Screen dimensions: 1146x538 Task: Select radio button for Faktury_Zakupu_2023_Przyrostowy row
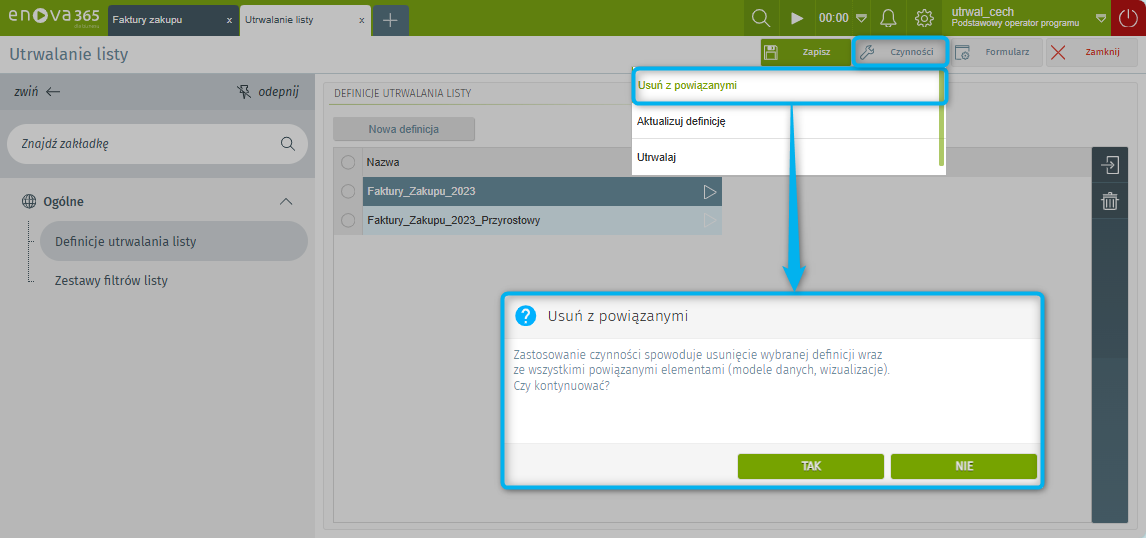point(348,220)
